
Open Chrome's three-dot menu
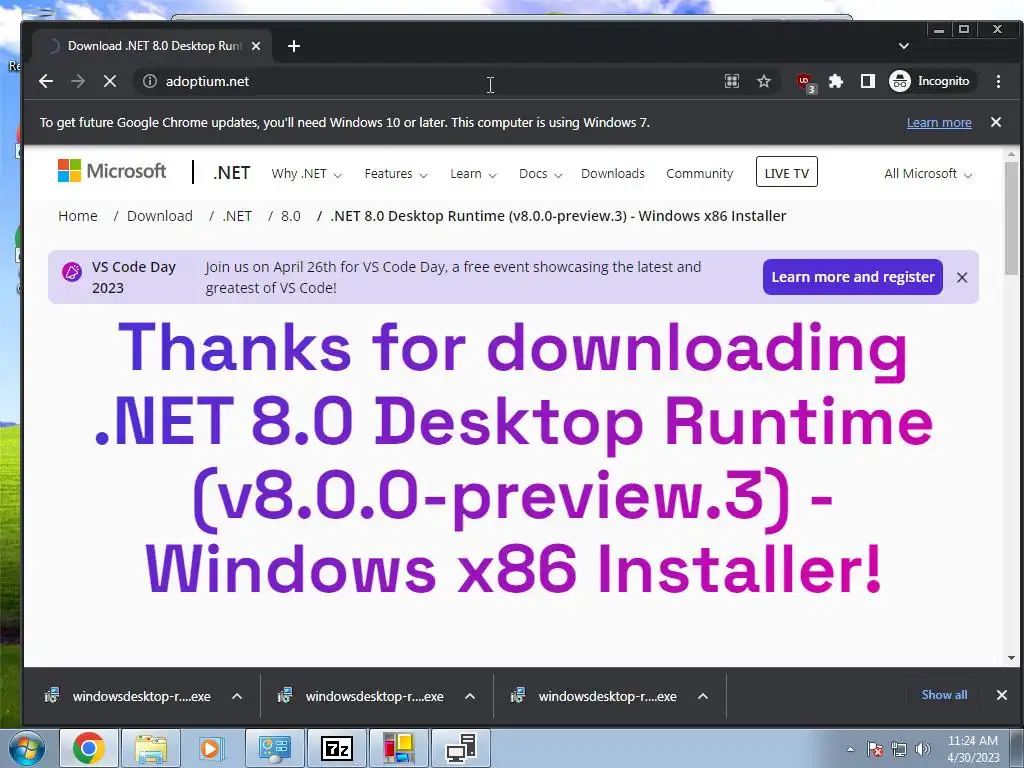coord(998,81)
